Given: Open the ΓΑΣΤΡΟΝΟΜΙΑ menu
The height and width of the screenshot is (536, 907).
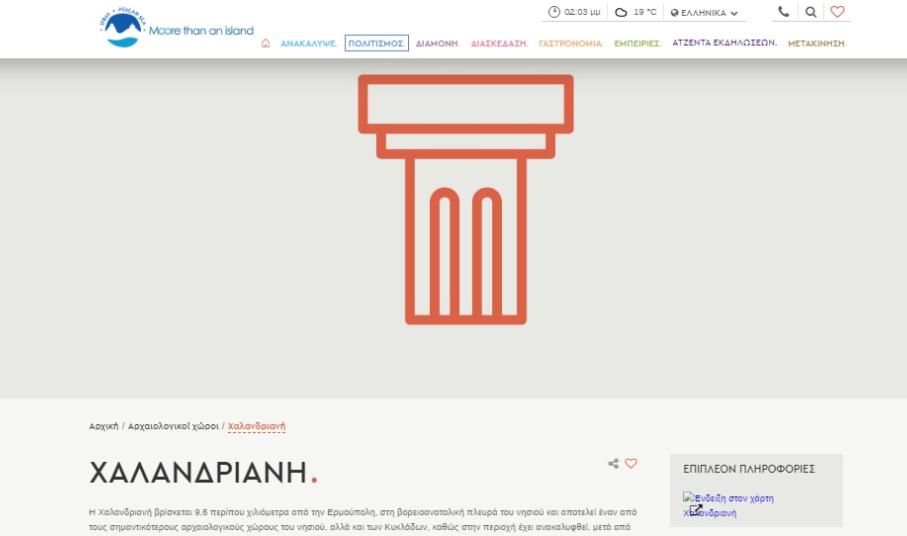Looking at the screenshot, I should point(570,43).
